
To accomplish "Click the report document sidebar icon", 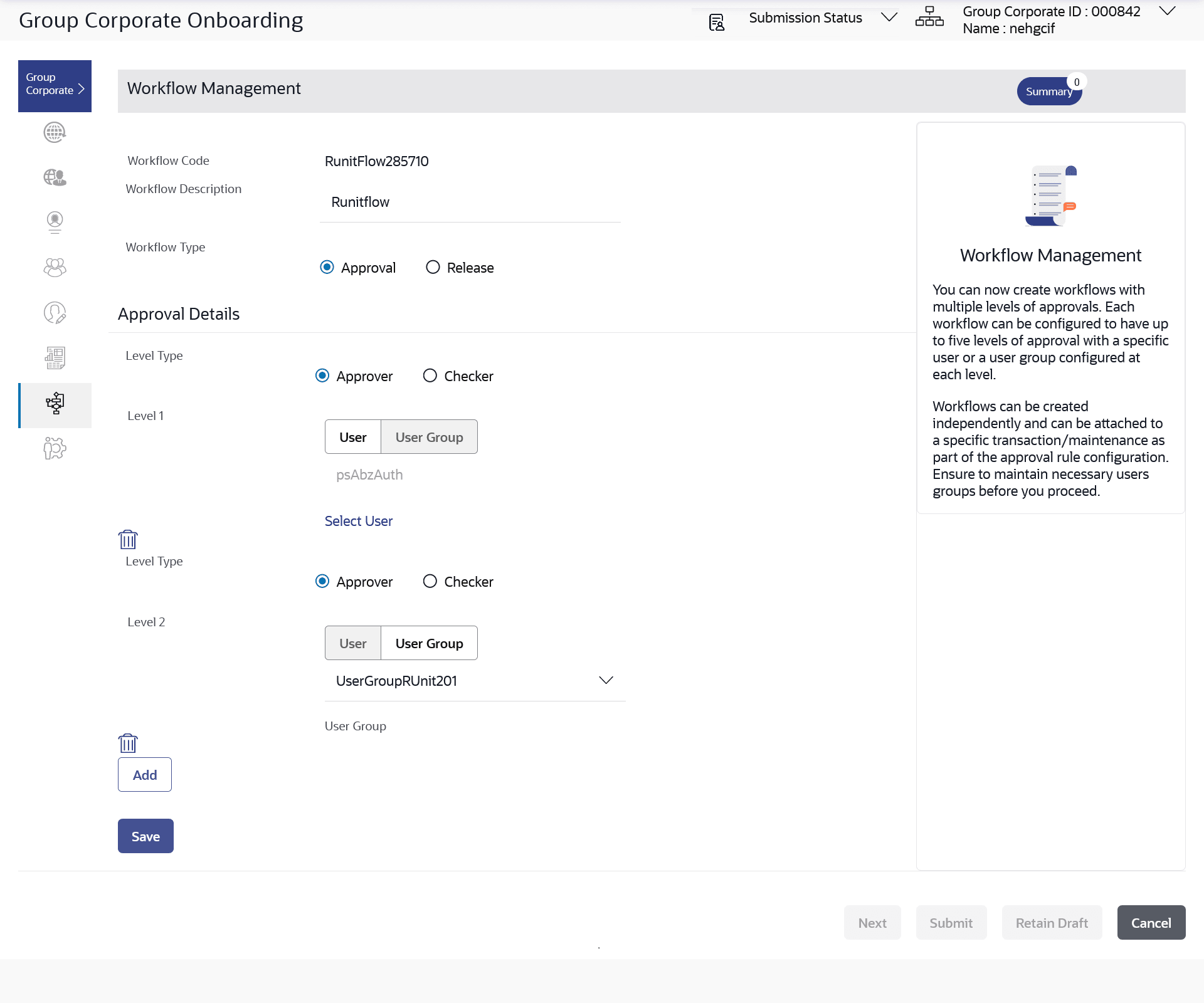I will 55,358.
